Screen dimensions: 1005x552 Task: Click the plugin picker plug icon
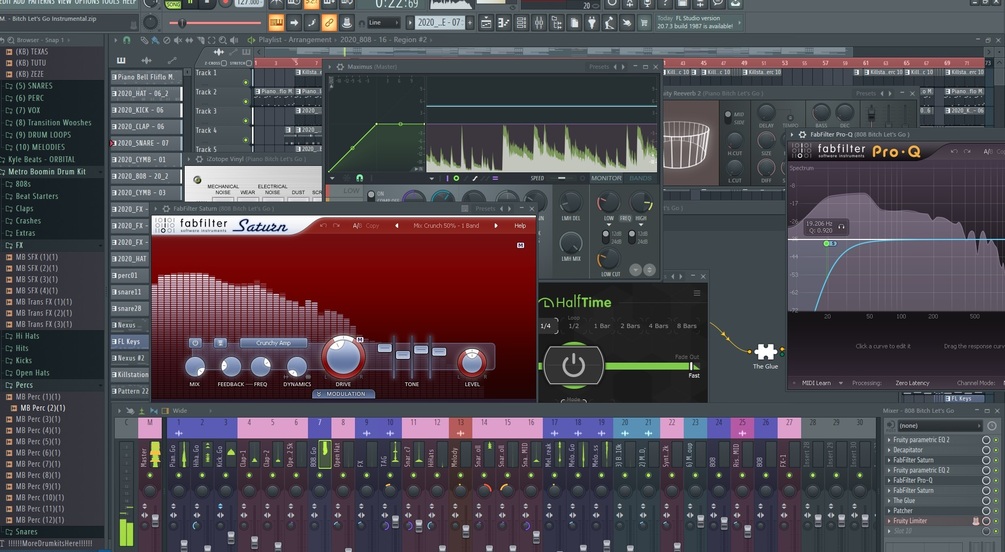pyautogui.click(x=592, y=23)
